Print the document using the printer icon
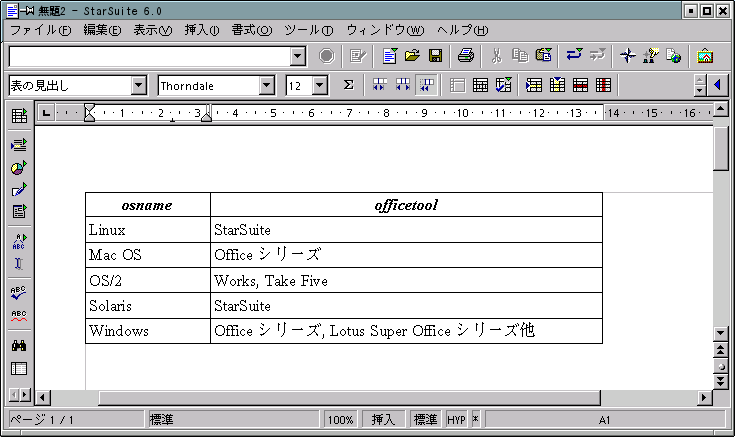The width and height of the screenshot is (735, 437). click(x=465, y=56)
